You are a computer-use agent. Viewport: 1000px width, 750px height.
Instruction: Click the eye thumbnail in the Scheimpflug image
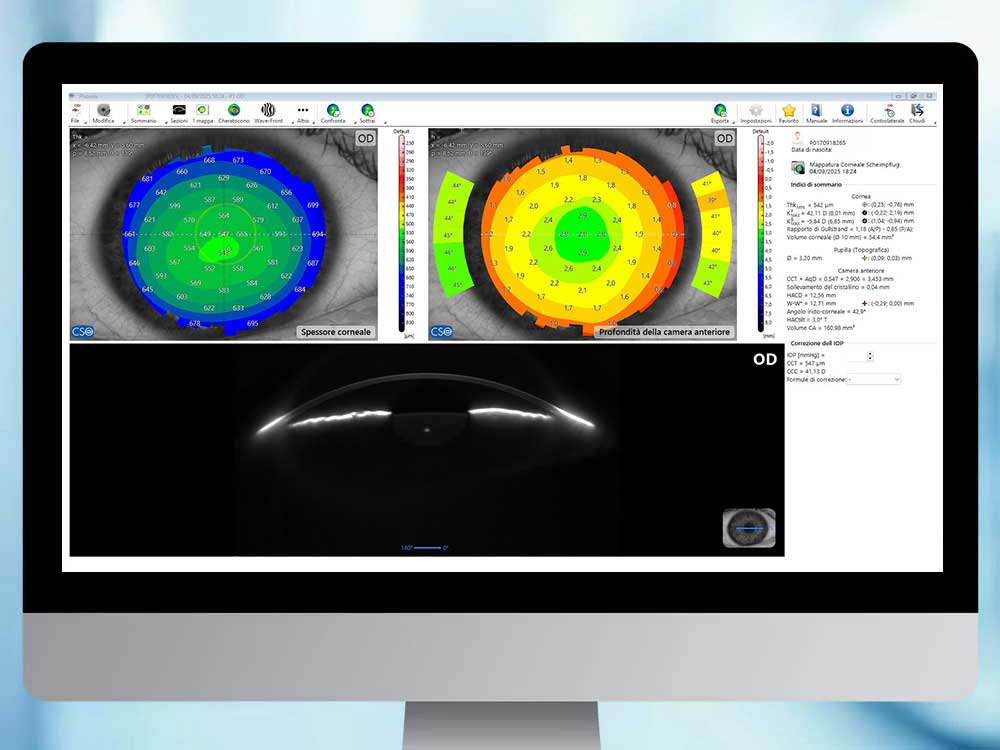748,527
